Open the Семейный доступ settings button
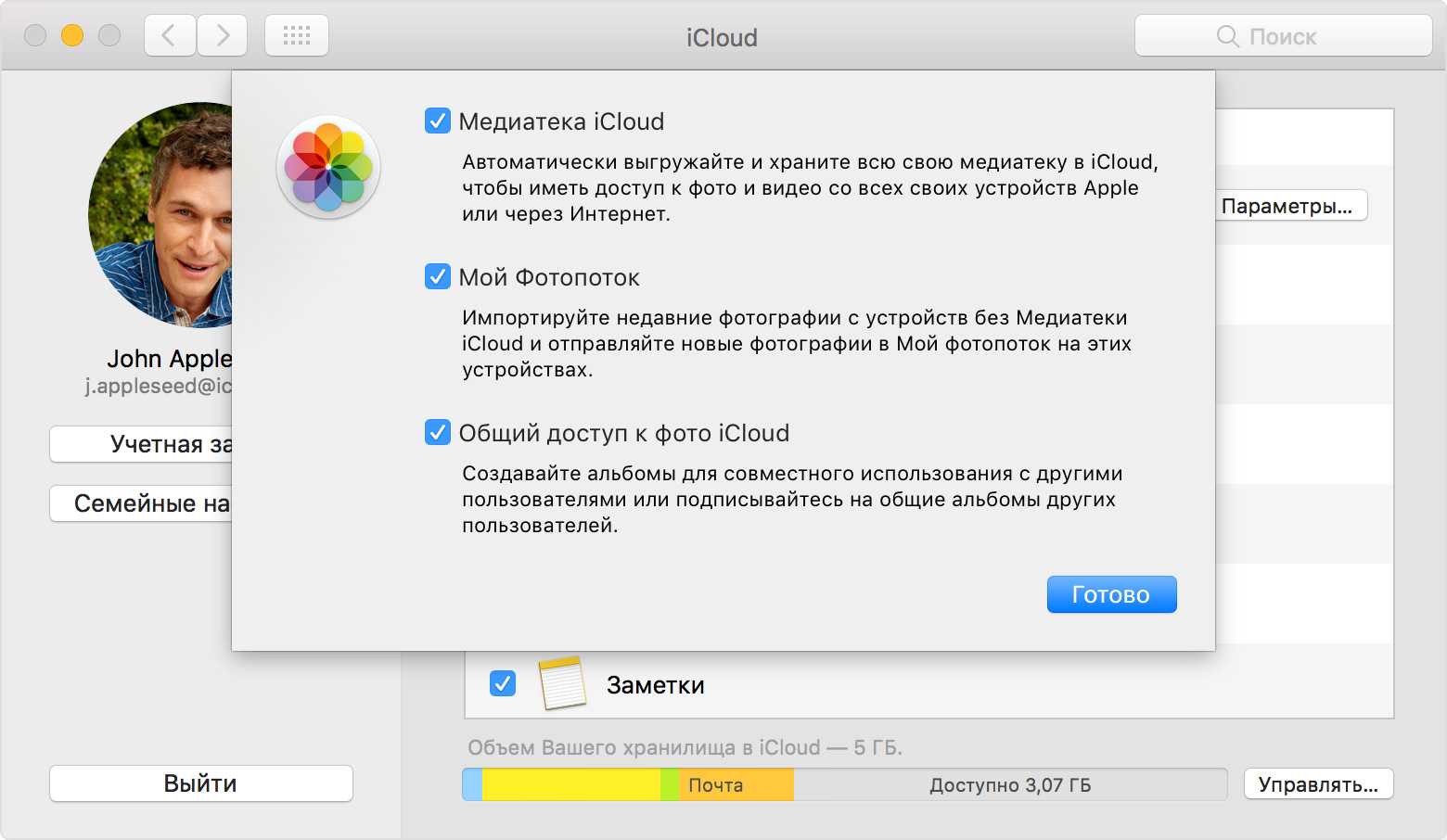 [141, 503]
